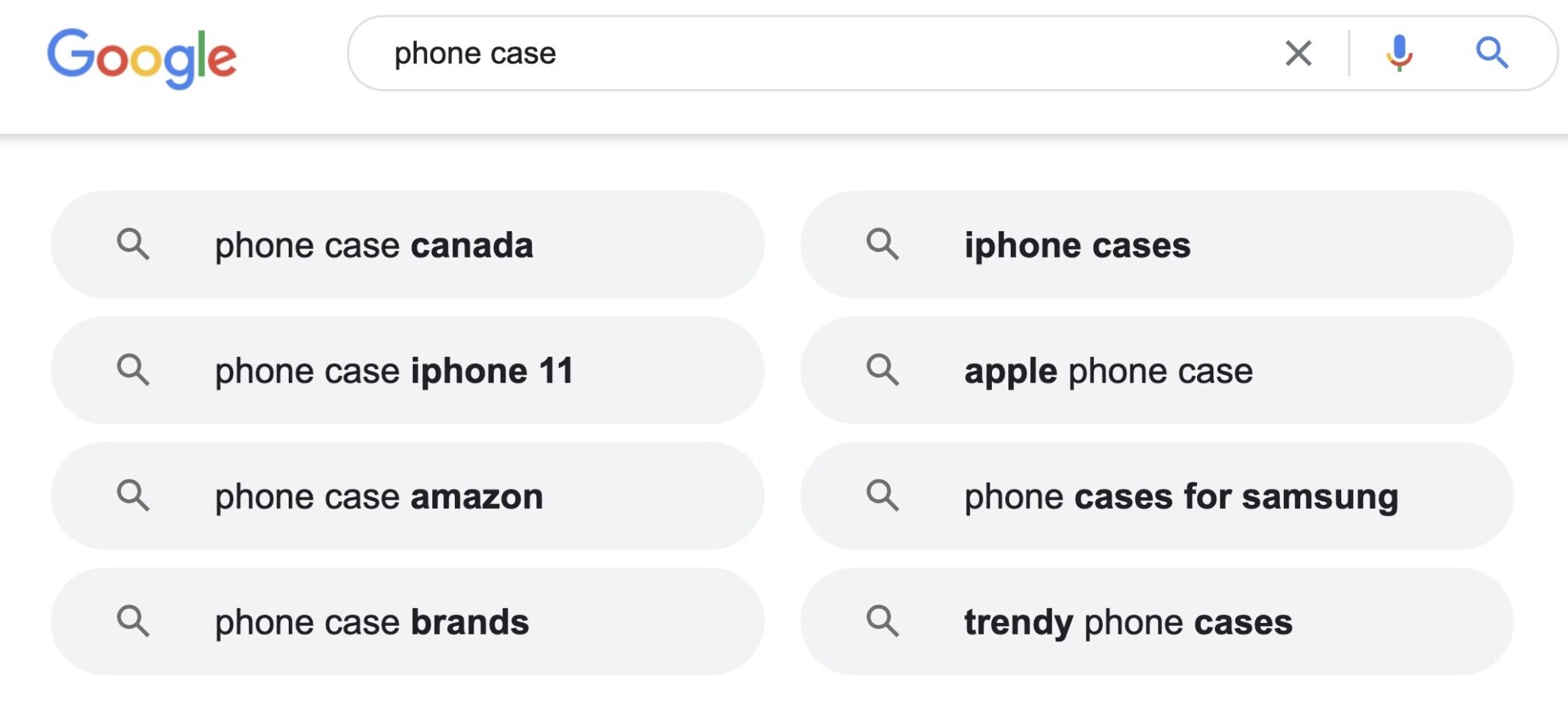Click magnifier icon beside 'phone case brands'

point(133,621)
